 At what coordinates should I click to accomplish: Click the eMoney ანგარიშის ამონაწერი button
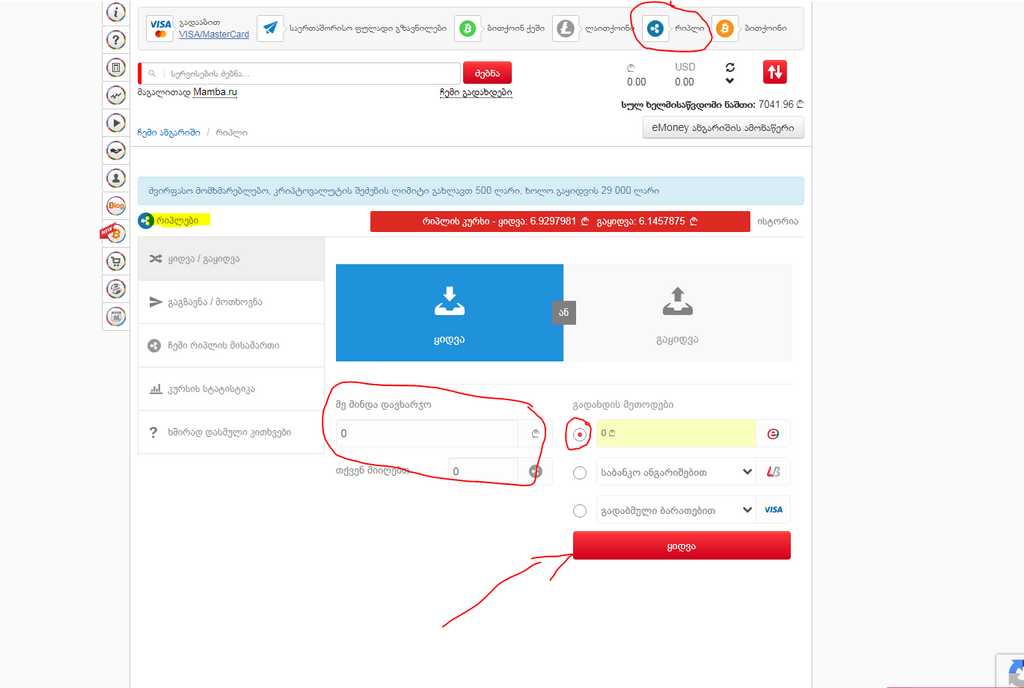[723, 128]
